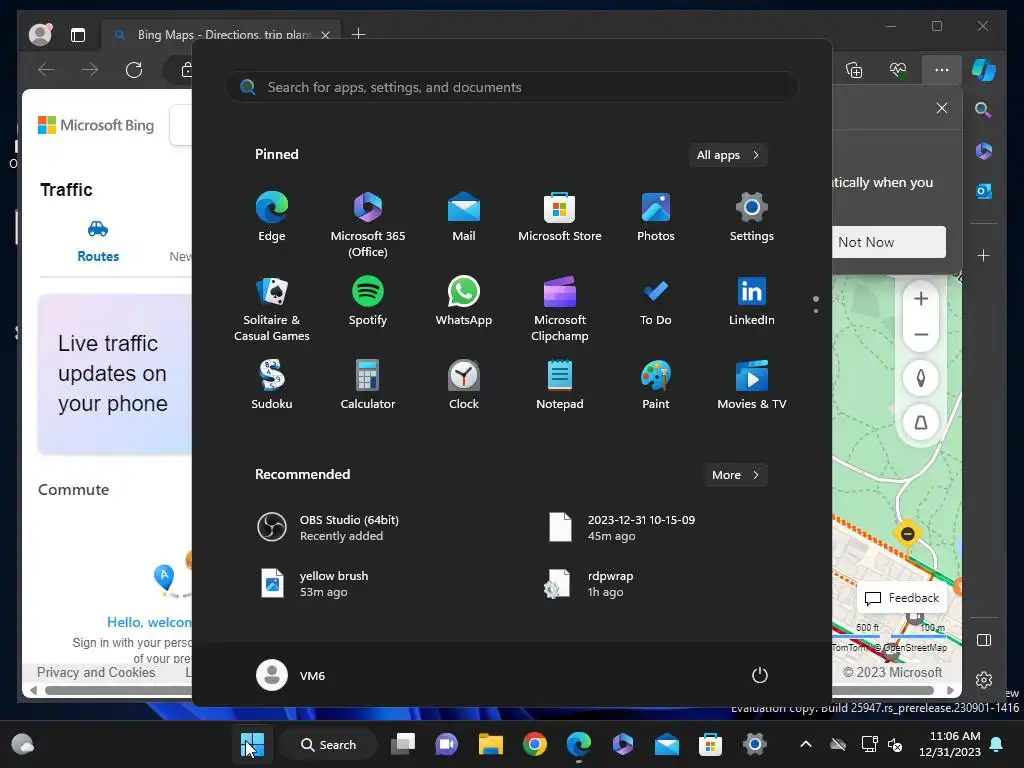Launch LinkedIn pinned app
Image resolution: width=1024 pixels, height=768 pixels.
click(x=752, y=301)
